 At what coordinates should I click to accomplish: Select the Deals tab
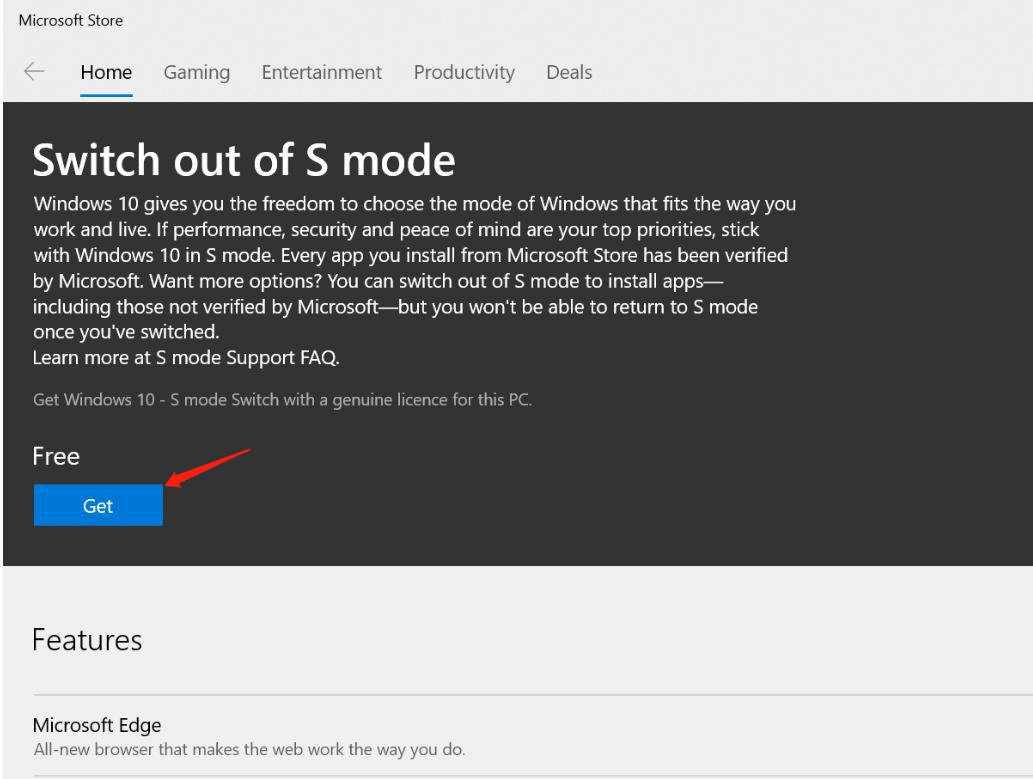coord(569,72)
